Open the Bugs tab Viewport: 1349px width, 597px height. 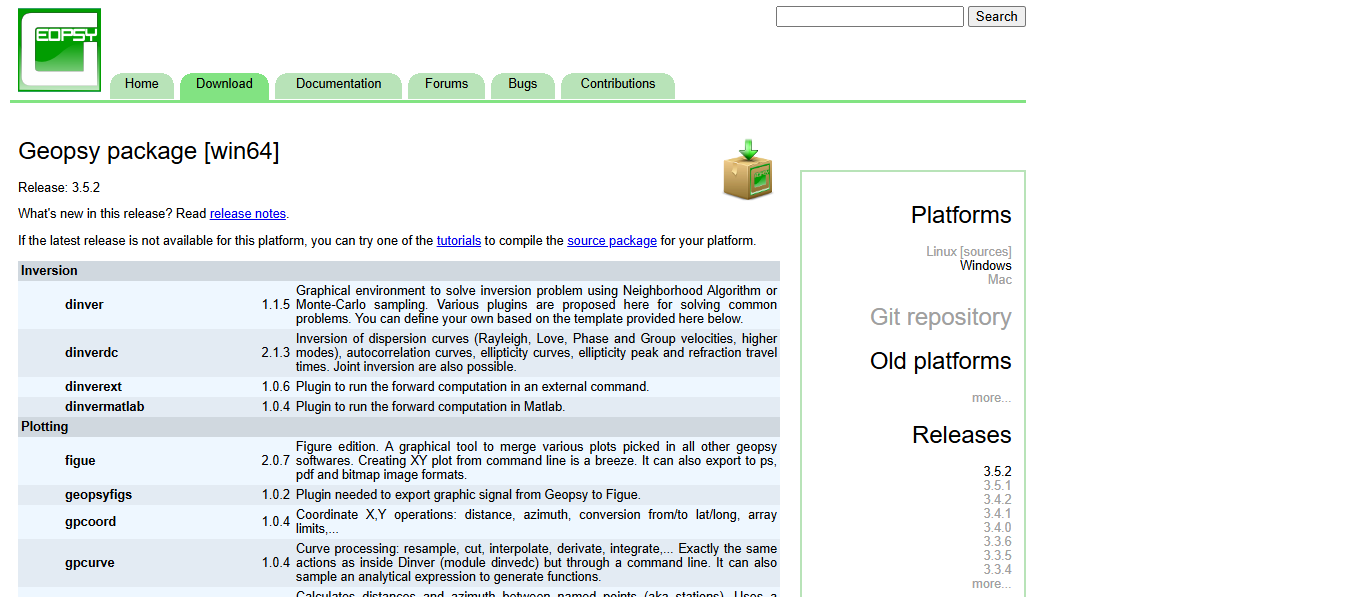[x=522, y=84]
